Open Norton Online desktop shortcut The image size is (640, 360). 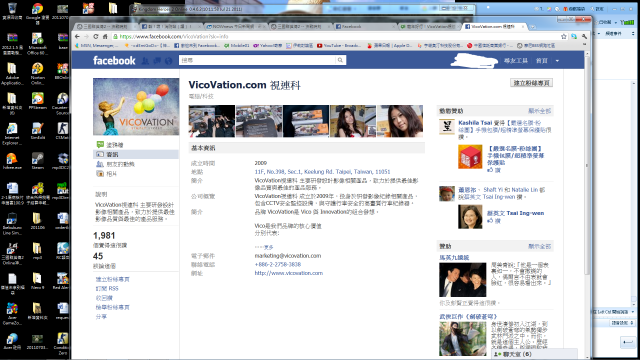tap(37, 73)
